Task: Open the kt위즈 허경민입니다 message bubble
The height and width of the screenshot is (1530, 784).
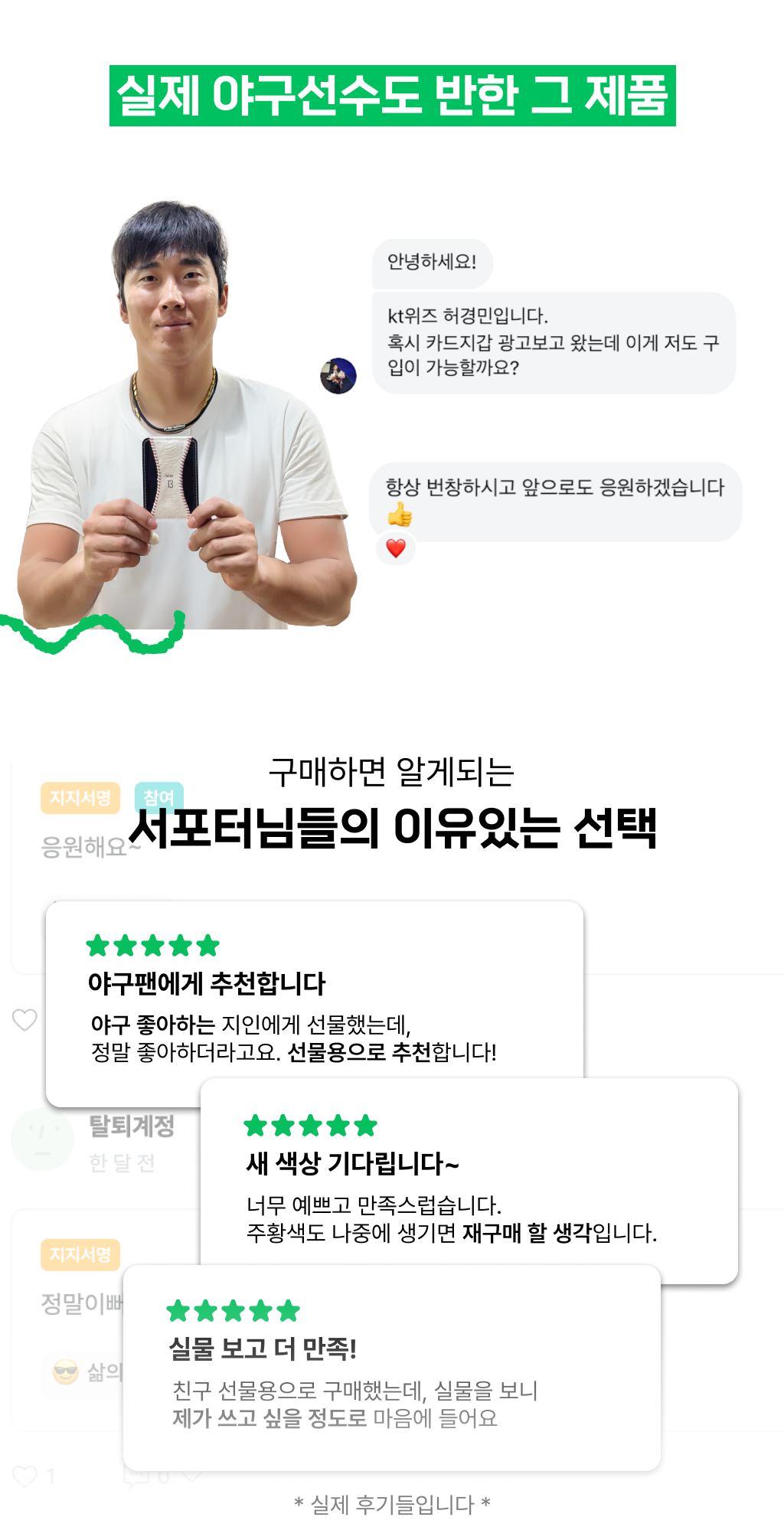Action: (553, 342)
